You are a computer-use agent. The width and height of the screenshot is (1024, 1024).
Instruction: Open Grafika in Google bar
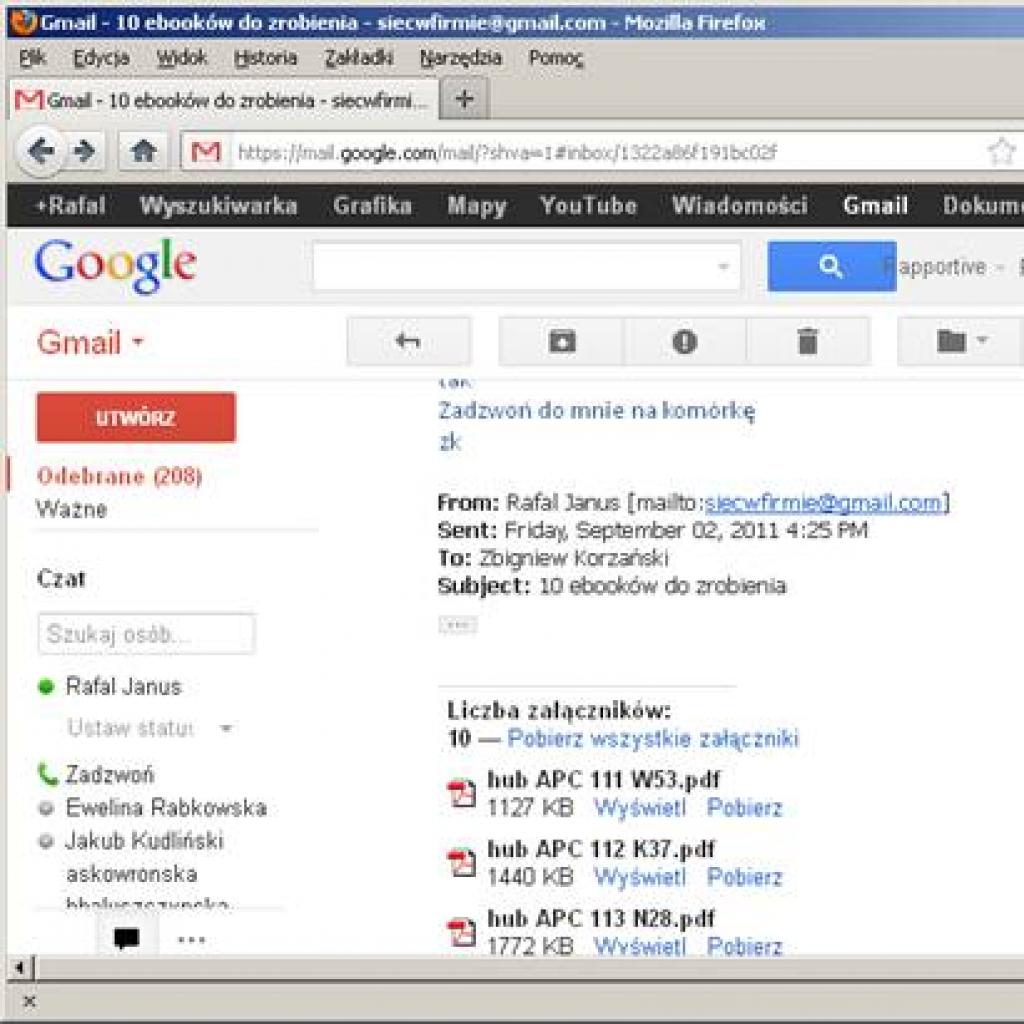(372, 206)
